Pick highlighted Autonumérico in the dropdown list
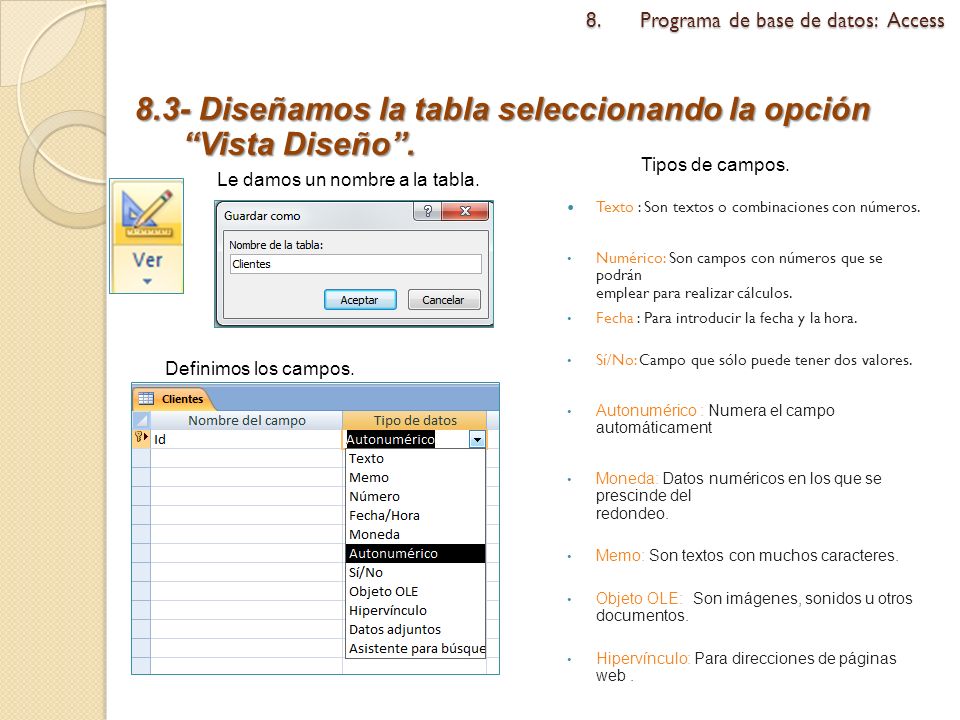This screenshot has width=960, height=720. (x=415, y=553)
